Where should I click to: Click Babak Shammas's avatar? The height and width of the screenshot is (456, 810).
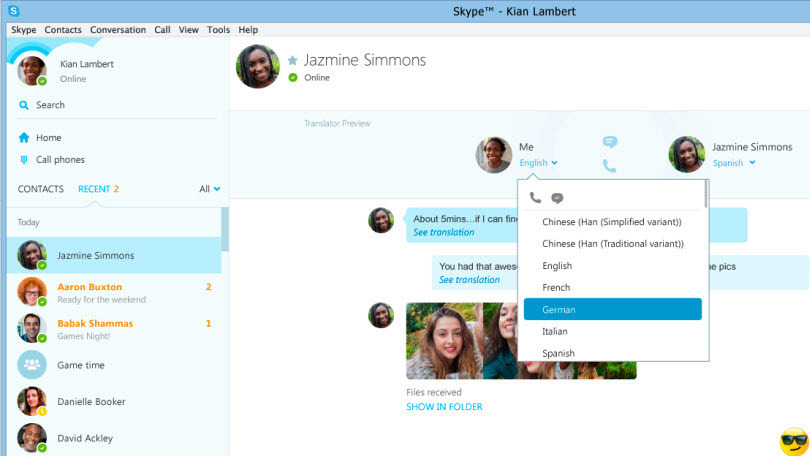32,328
